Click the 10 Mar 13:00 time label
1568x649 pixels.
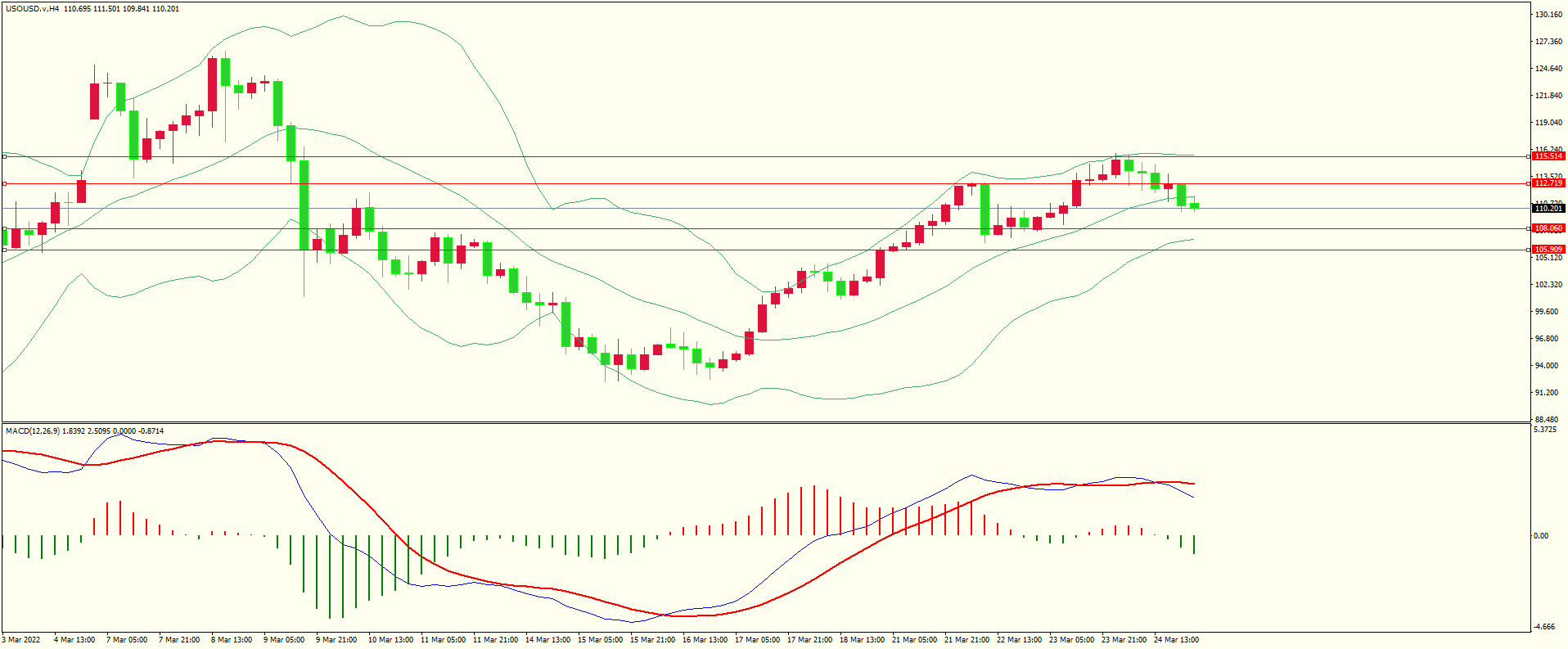[x=390, y=640]
